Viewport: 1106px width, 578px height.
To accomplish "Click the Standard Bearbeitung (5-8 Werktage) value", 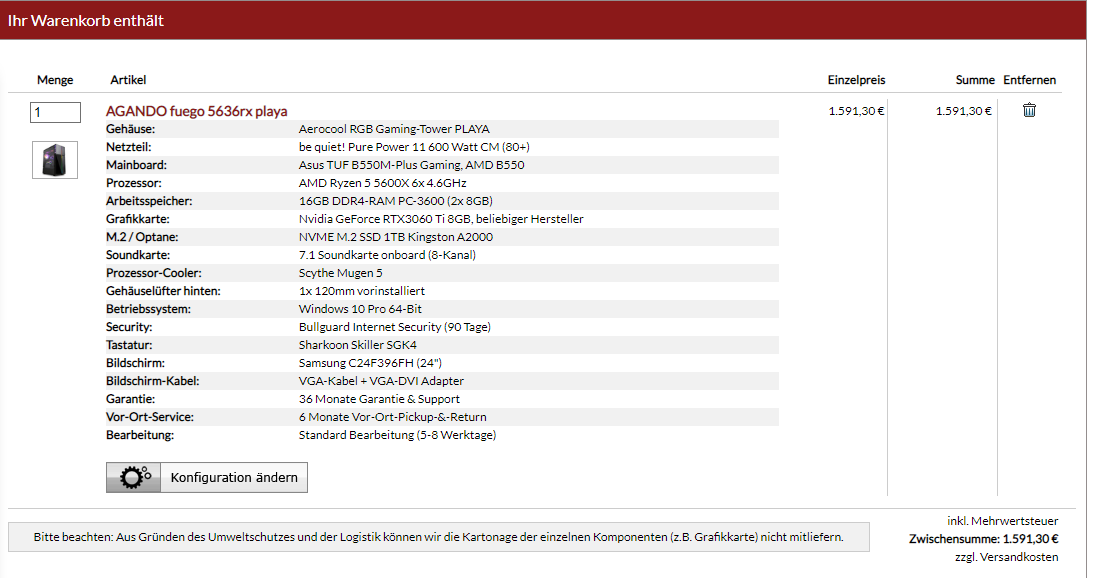I will (397, 435).
